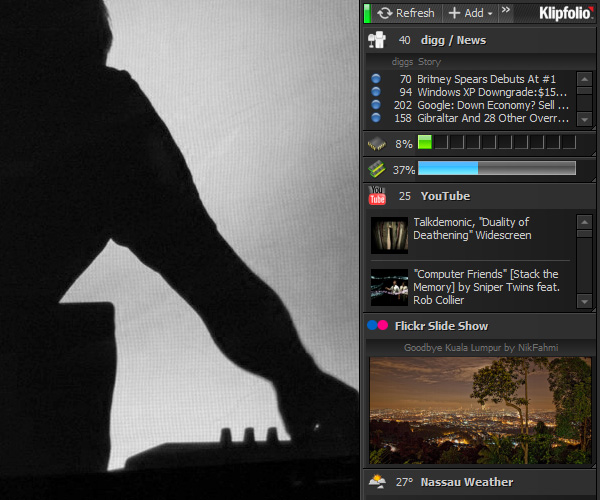600x500 pixels.
Task: Click the YouTube list scroll-up arrow
Action: (584, 222)
